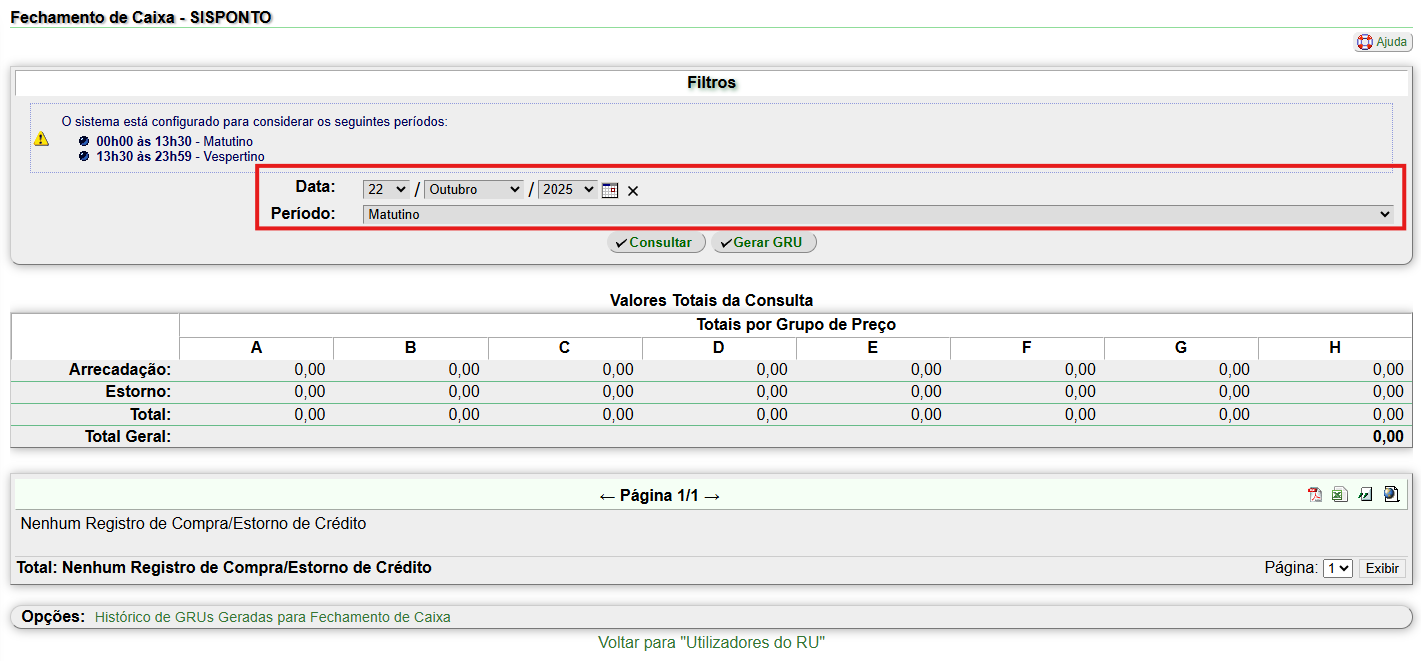Go to next page with right arrow
1421x661 pixels.
click(712, 496)
